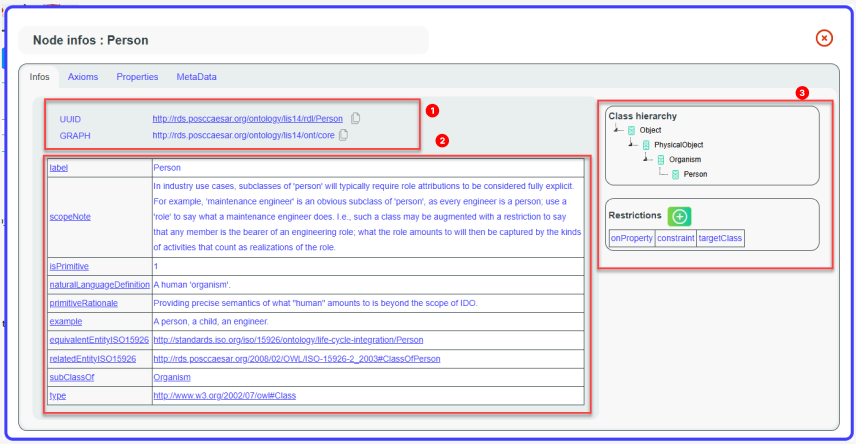The width and height of the screenshot is (856, 444).
Task: Click the isPrimitive property link
Action: pyautogui.click(x=69, y=266)
